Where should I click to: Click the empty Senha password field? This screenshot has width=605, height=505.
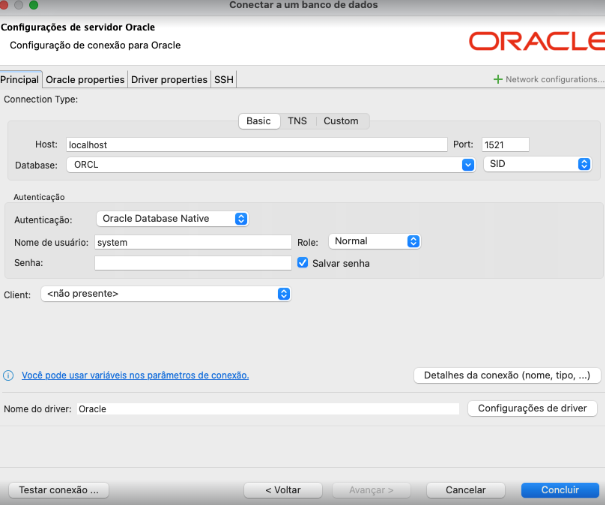(193, 263)
